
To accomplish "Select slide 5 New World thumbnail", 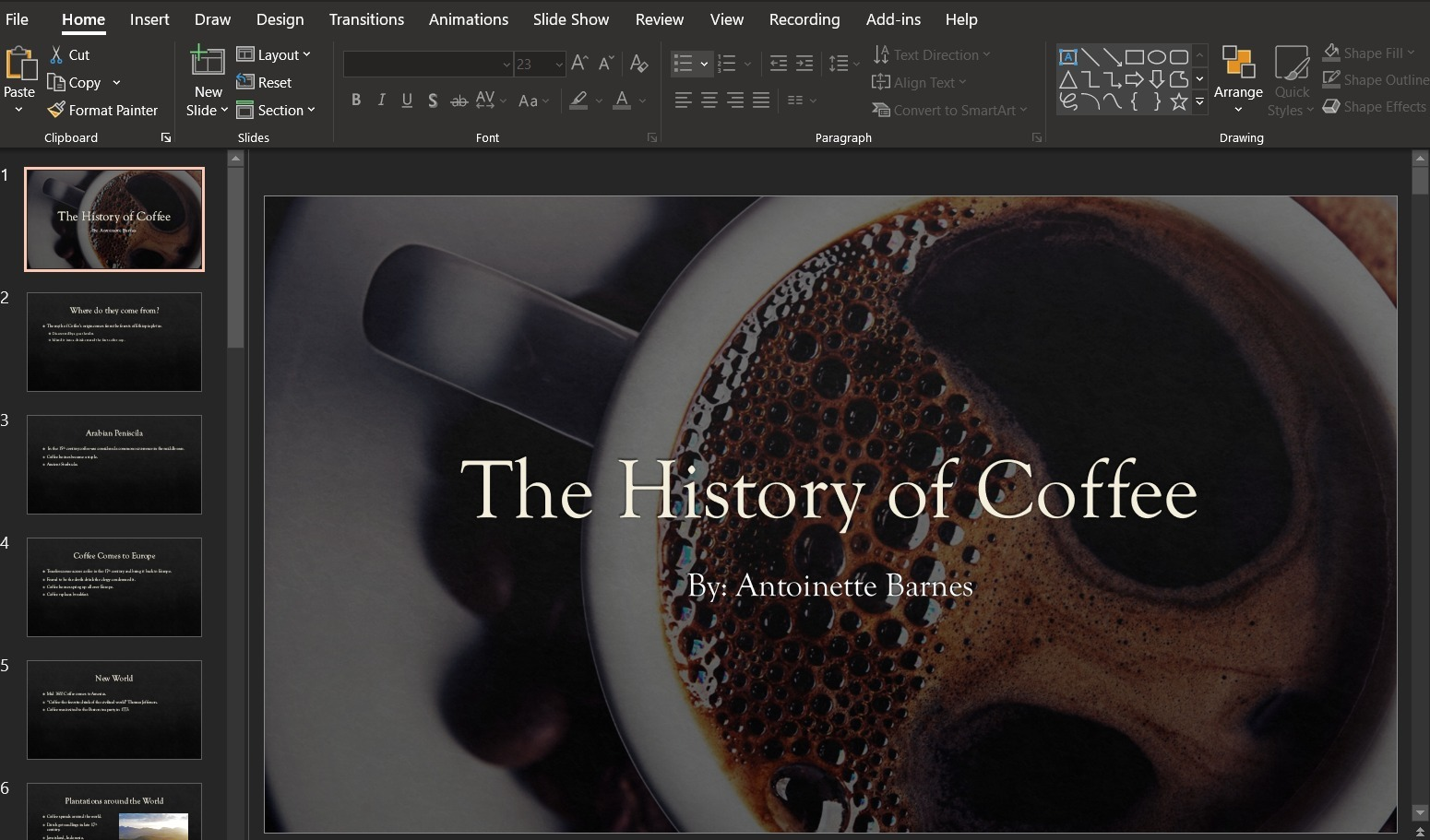I will point(114,709).
